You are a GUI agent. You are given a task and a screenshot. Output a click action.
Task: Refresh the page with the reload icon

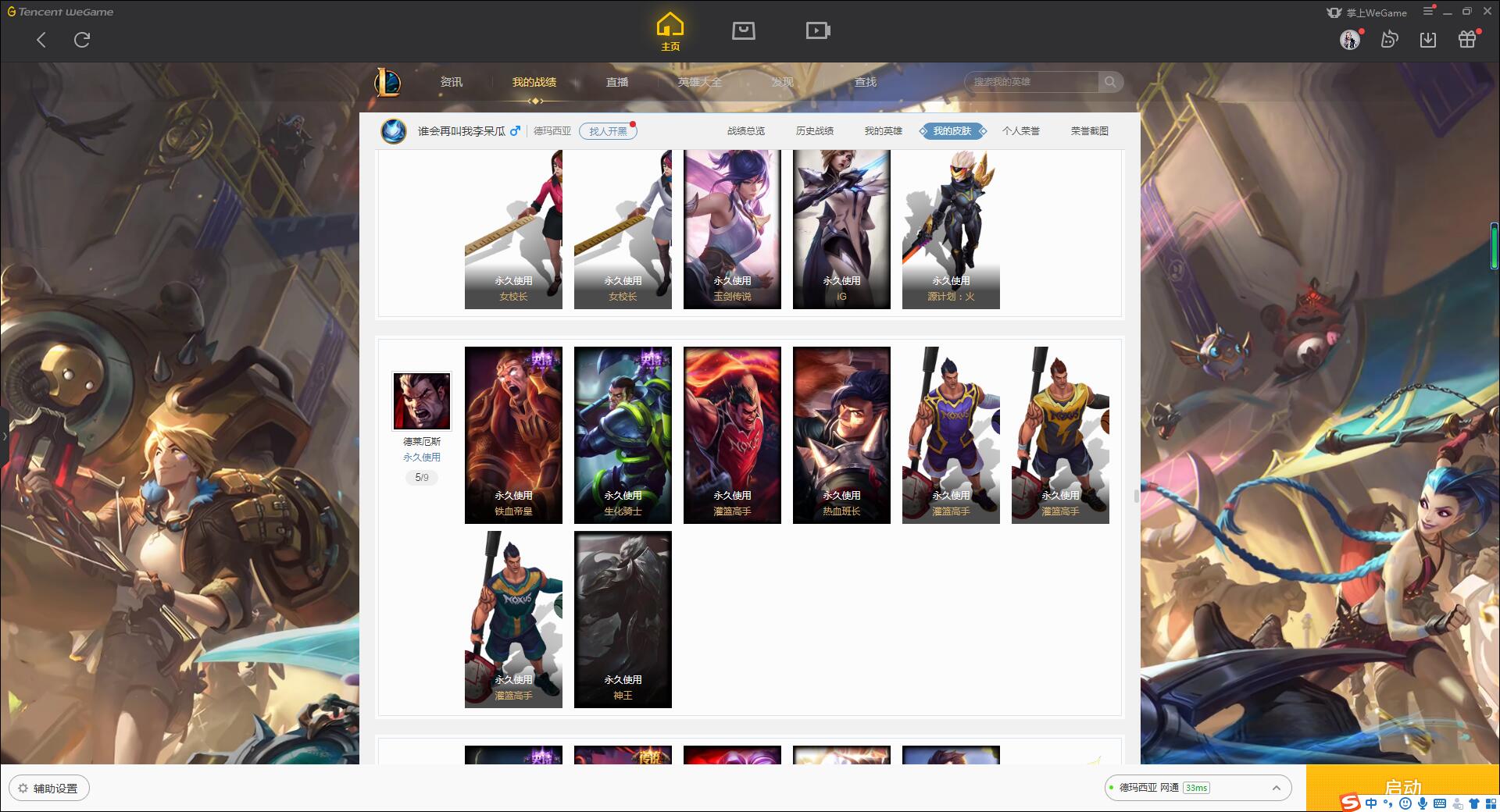pyautogui.click(x=82, y=40)
